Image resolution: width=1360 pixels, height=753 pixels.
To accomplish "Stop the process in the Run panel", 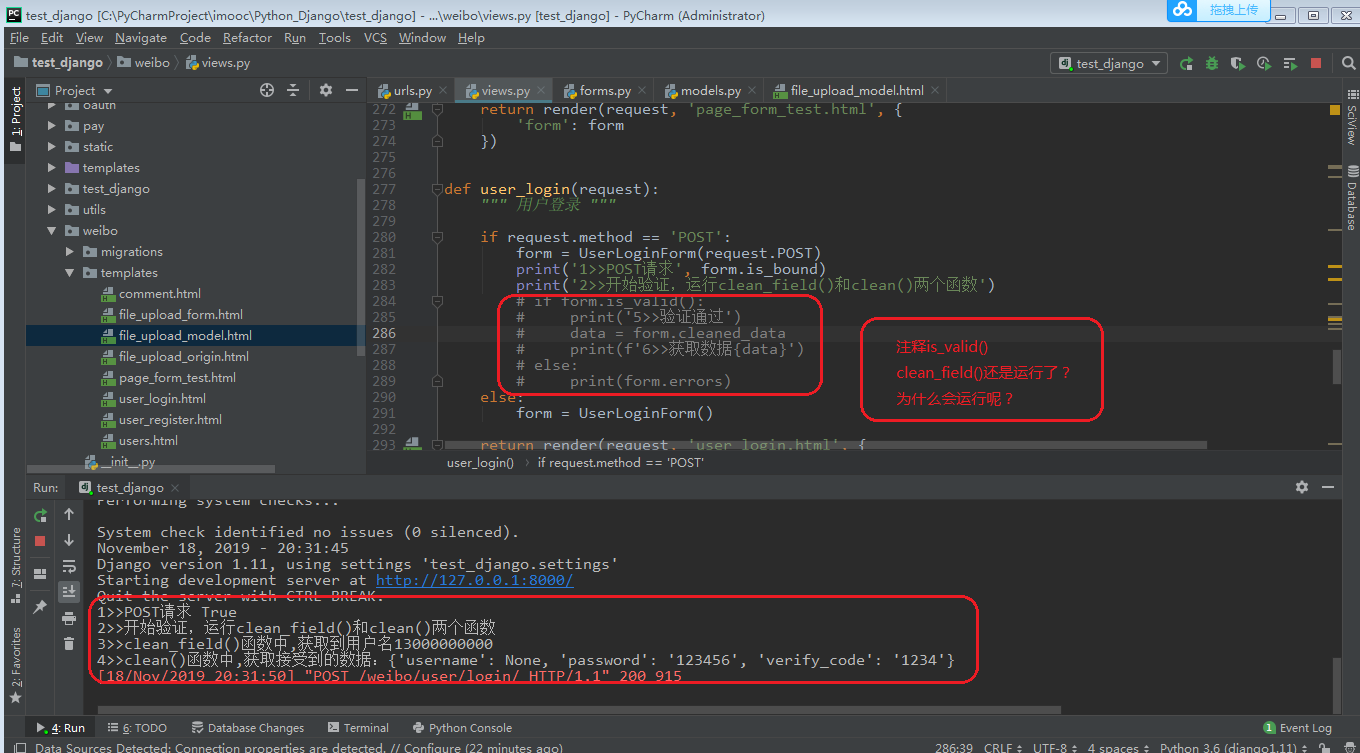I will [x=41, y=540].
